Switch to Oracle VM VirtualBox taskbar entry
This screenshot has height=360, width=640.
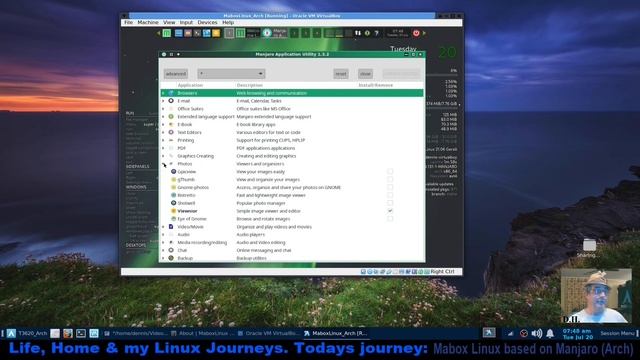point(268,333)
